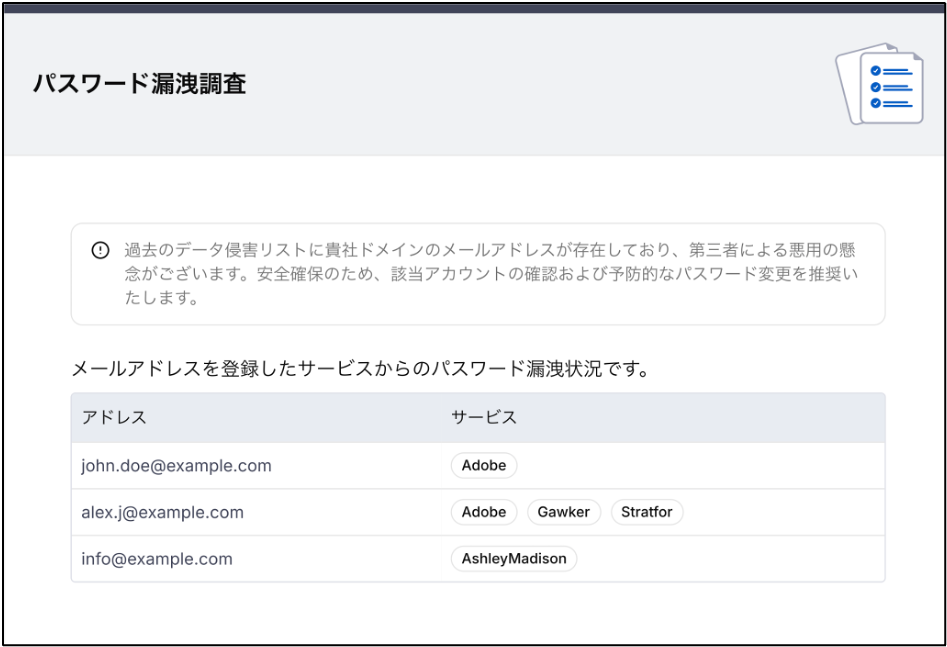947x647 pixels.
Task: Click the AshleyMadison service badge
Action: [514, 559]
